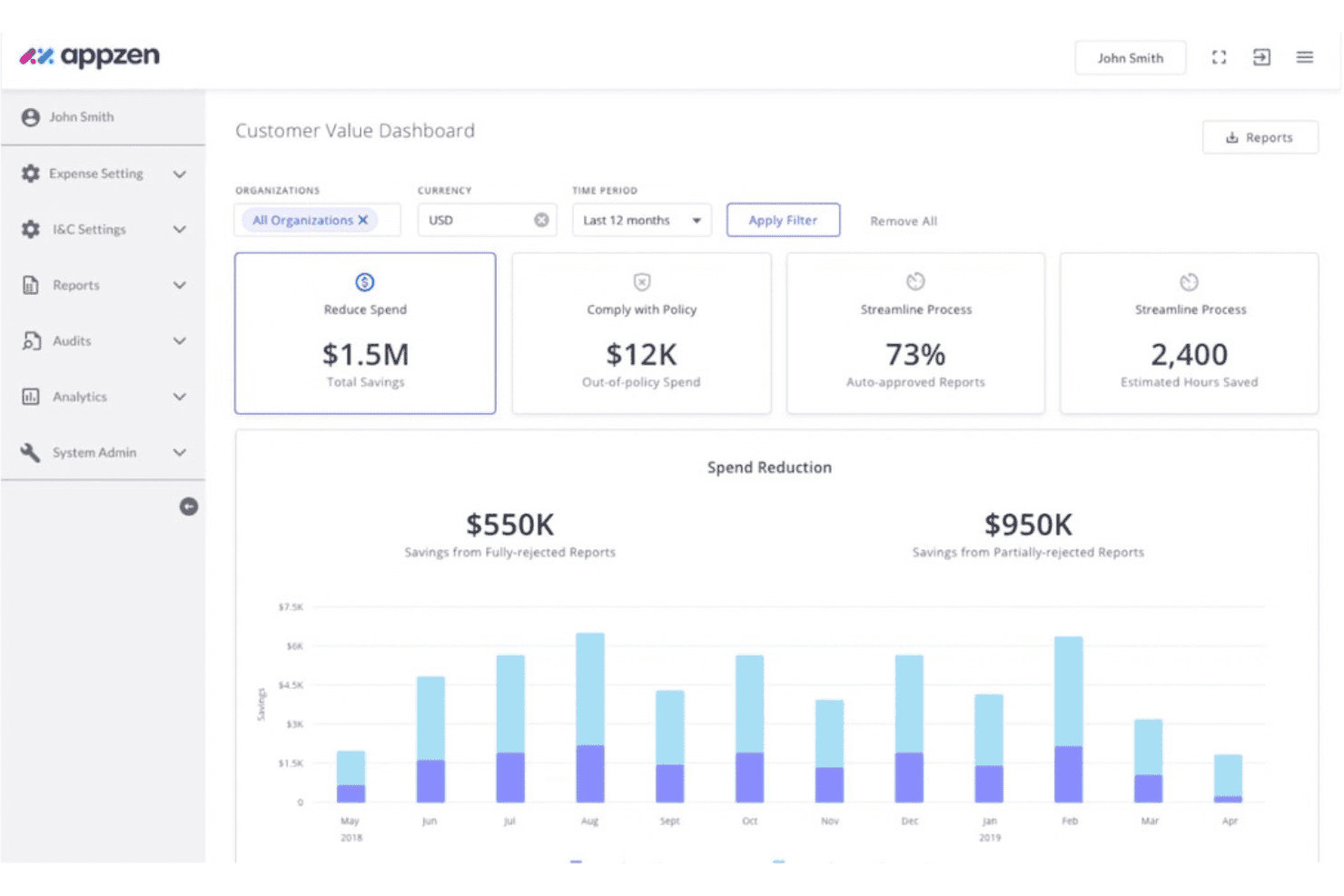Expand the I&C Settings chevron

(180, 230)
